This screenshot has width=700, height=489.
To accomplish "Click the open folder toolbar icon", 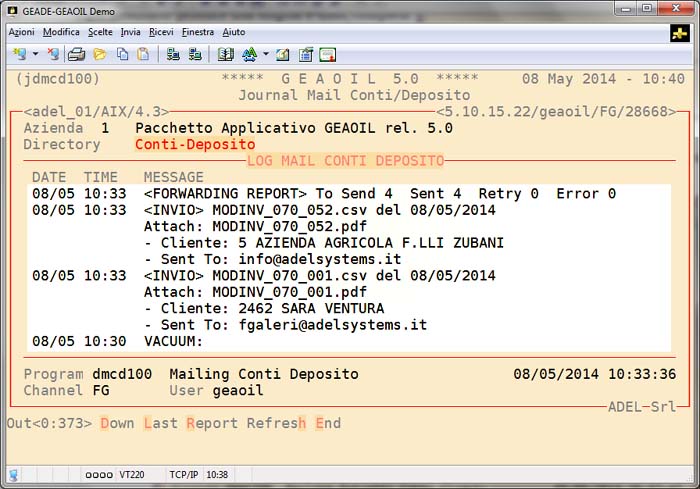I will 99,54.
